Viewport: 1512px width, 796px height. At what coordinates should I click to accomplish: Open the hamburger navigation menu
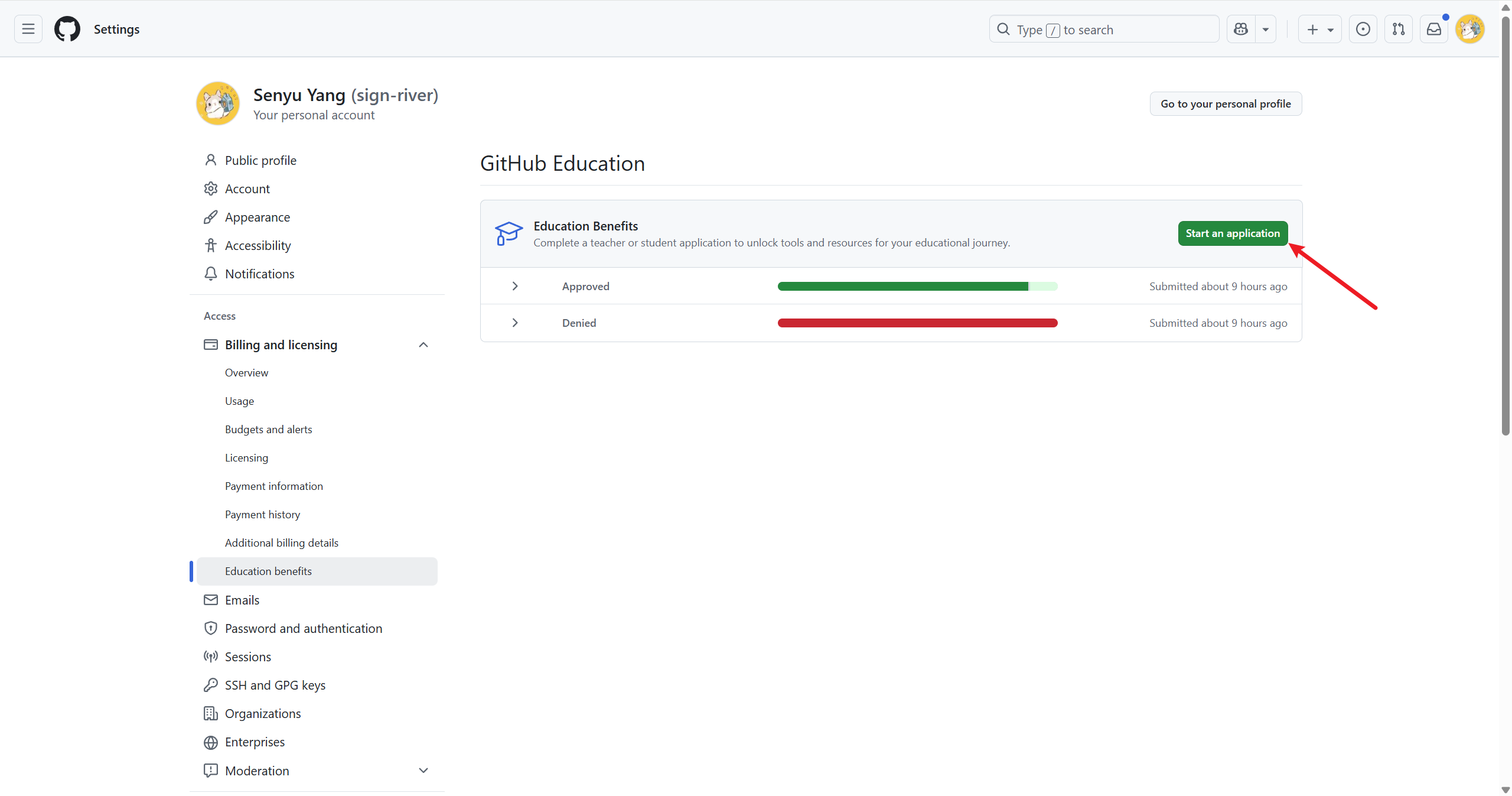tap(28, 29)
